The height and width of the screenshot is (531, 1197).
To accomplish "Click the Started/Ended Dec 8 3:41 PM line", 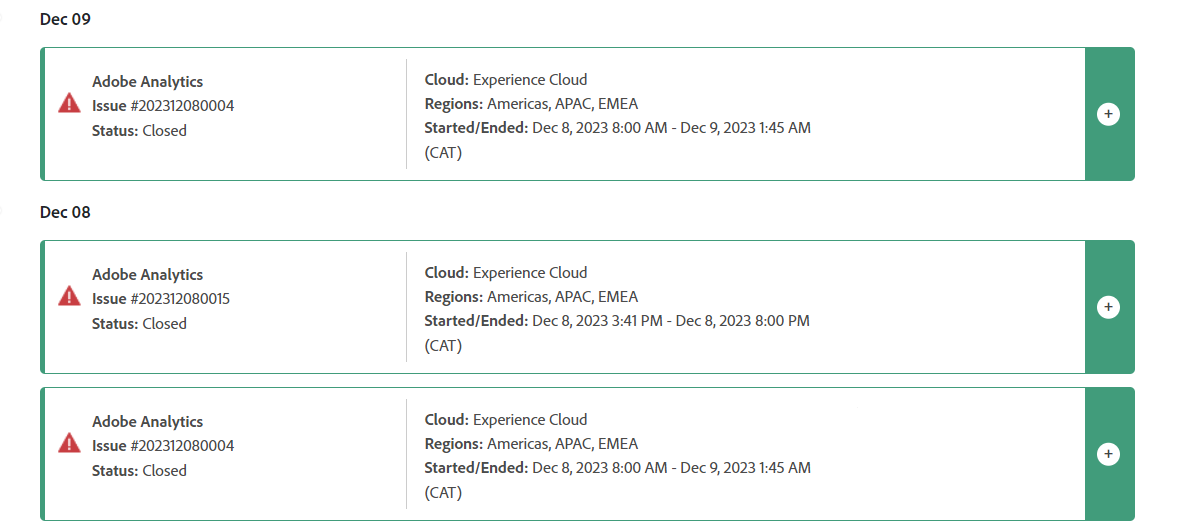I will click(x=617, y=321).
